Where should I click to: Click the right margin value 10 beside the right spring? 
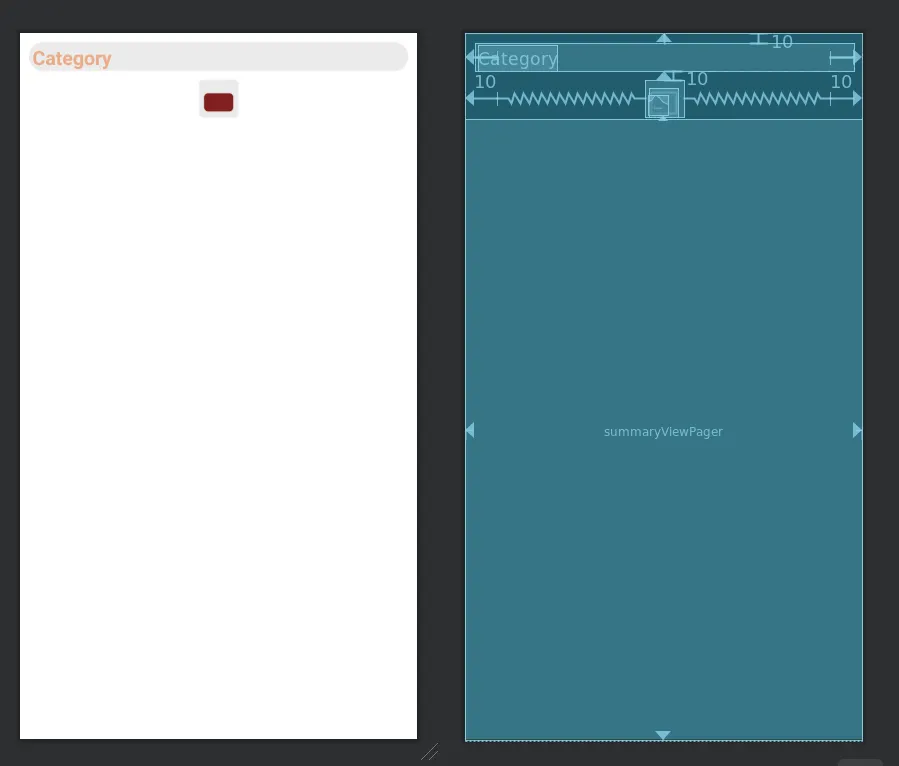point(841,82)
